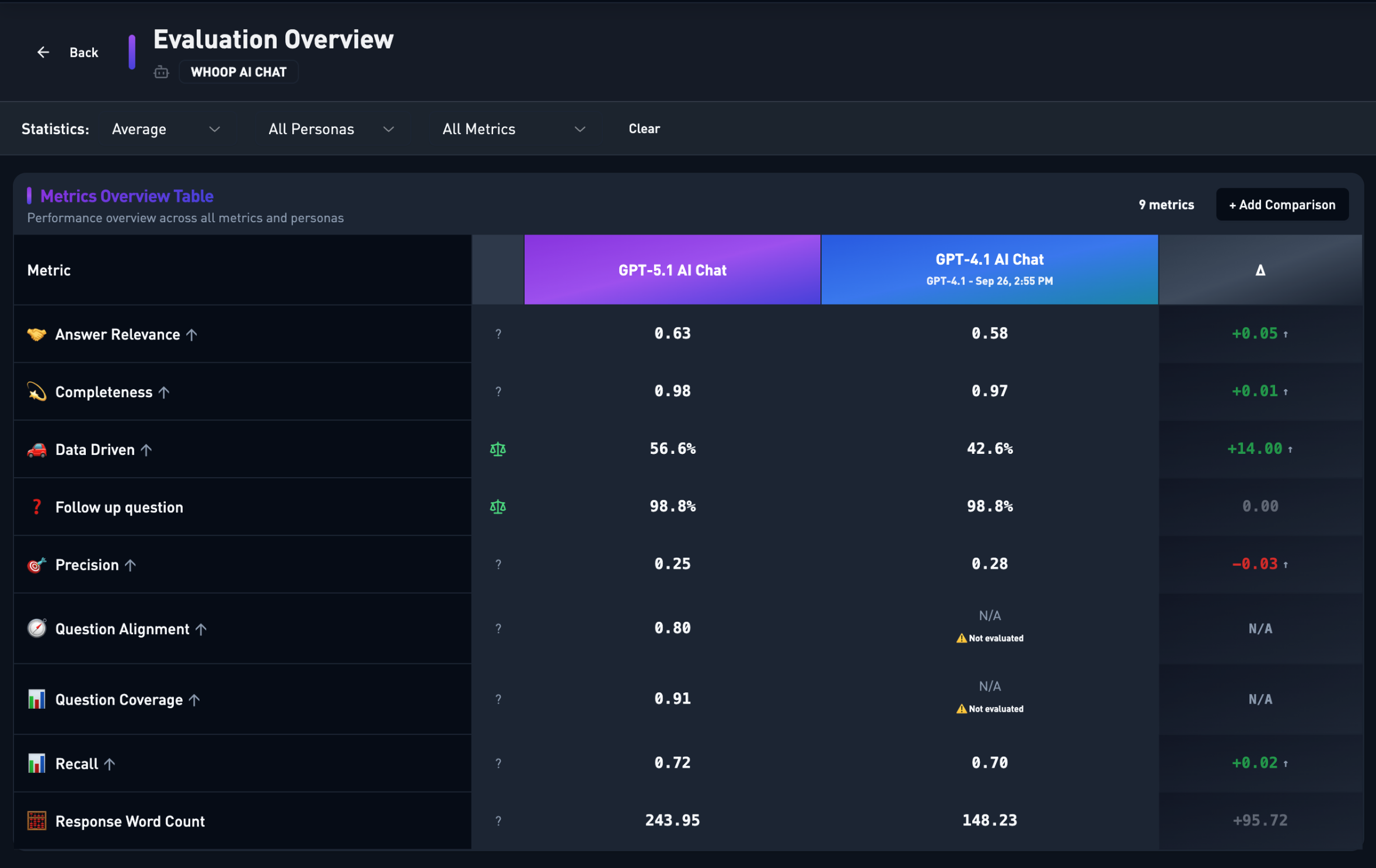Click the balance scale icon for Data Driven

tap(498, 449)
